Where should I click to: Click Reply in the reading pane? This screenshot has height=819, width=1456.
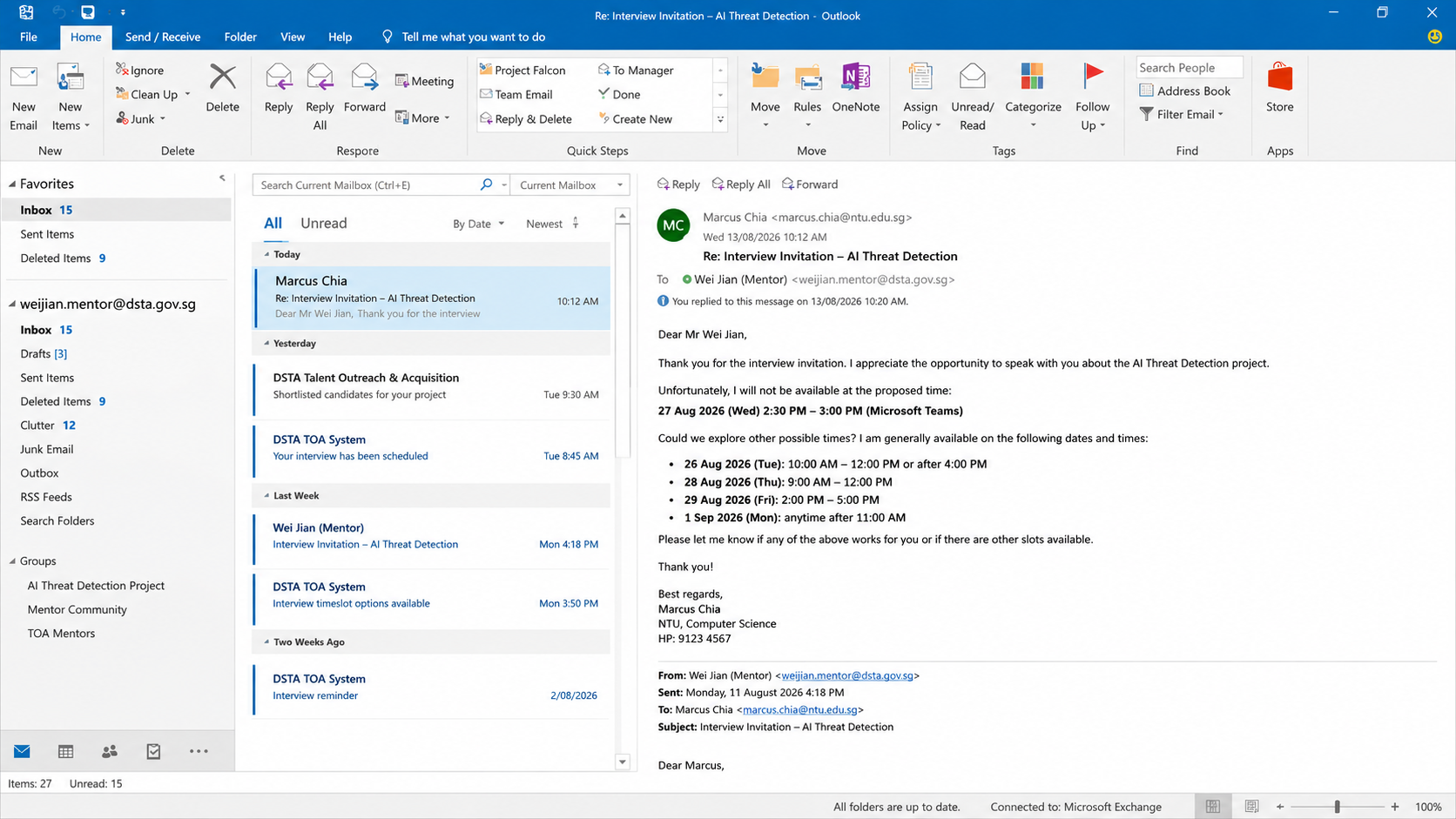click(x=678, y=185)
